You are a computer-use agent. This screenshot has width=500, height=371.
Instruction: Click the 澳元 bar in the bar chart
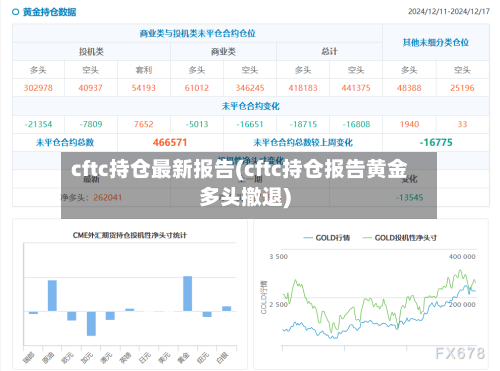(x=110, y=316)
